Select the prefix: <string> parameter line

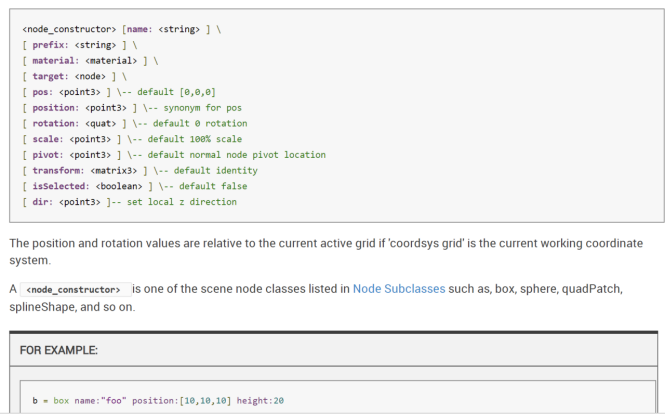click(x=72, y=45)
